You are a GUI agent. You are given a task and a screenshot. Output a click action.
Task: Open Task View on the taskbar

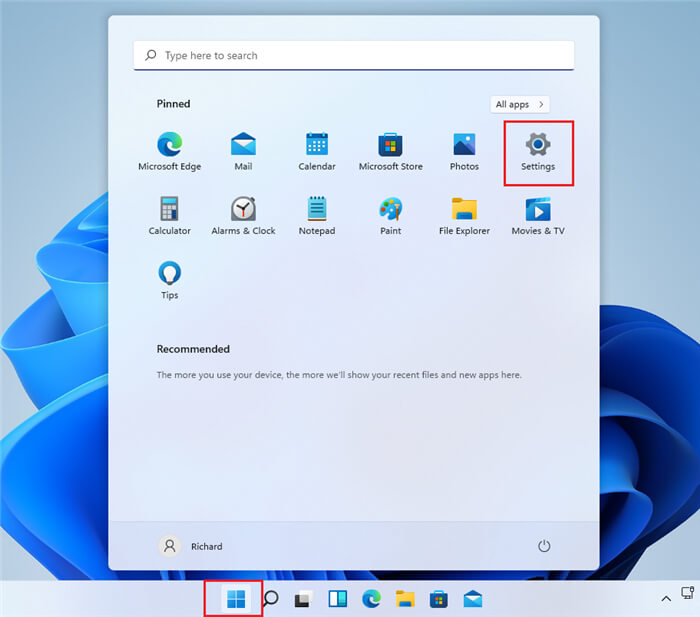click(x=304, y=599)
